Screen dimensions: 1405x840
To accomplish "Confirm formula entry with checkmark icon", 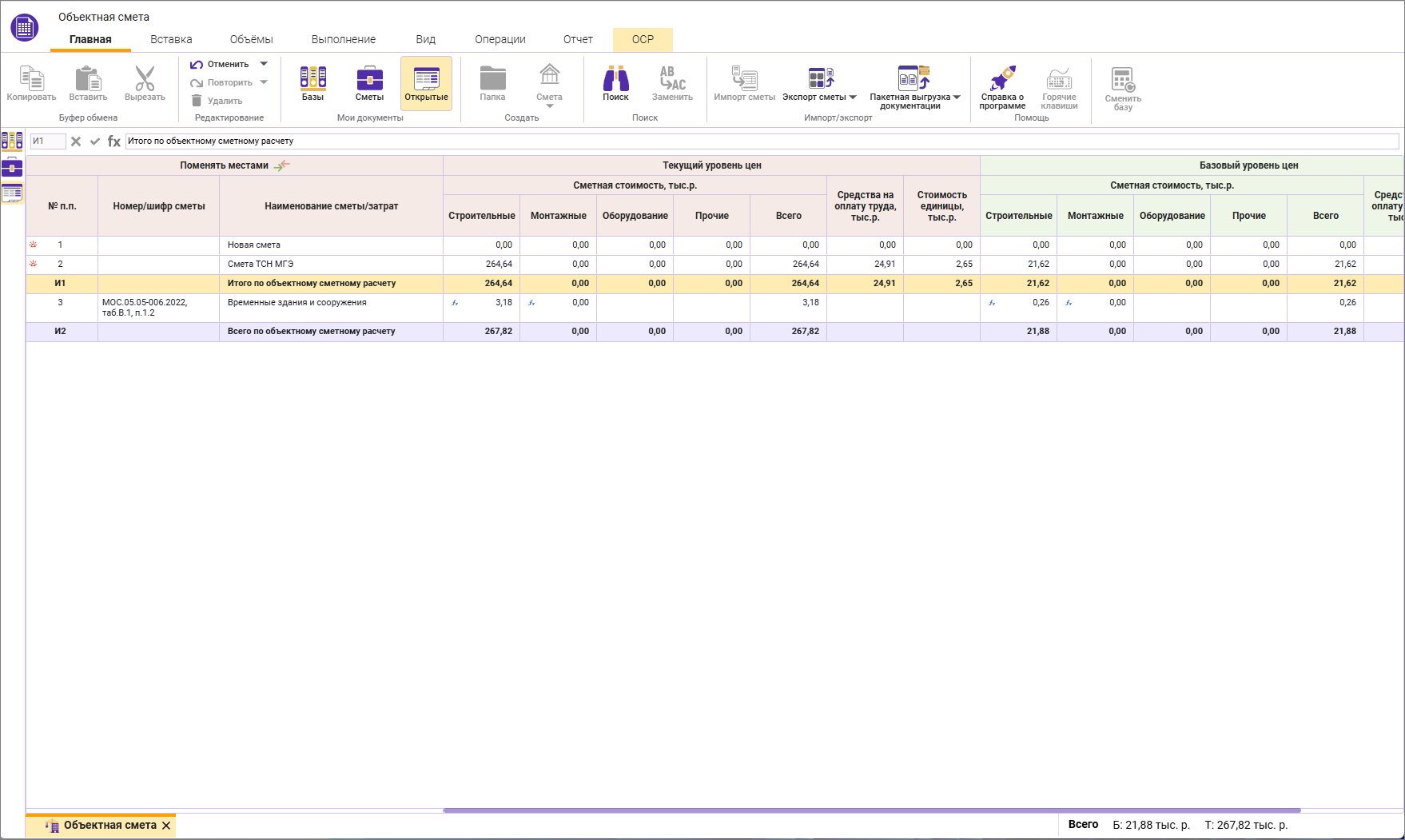I will point(95,141).
